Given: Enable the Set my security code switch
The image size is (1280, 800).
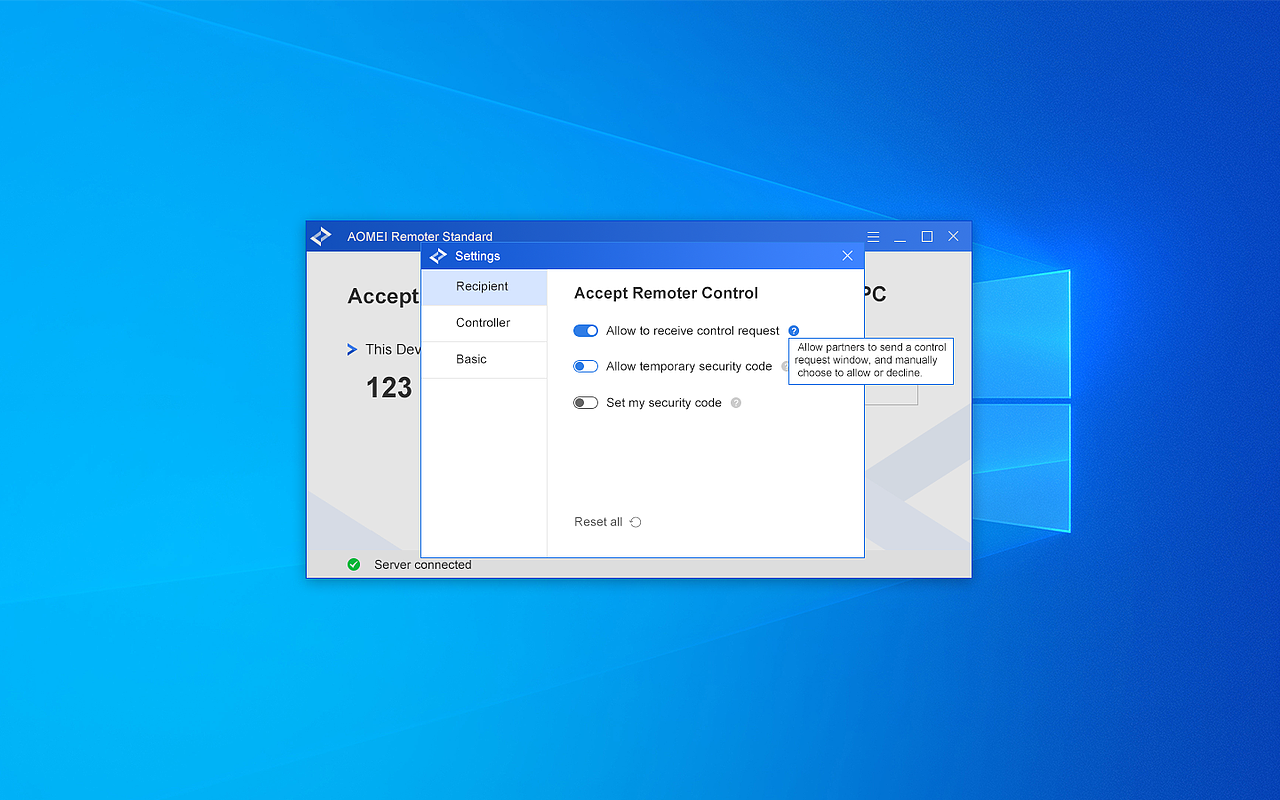Looking at the screenshot, I should [585, 403].
